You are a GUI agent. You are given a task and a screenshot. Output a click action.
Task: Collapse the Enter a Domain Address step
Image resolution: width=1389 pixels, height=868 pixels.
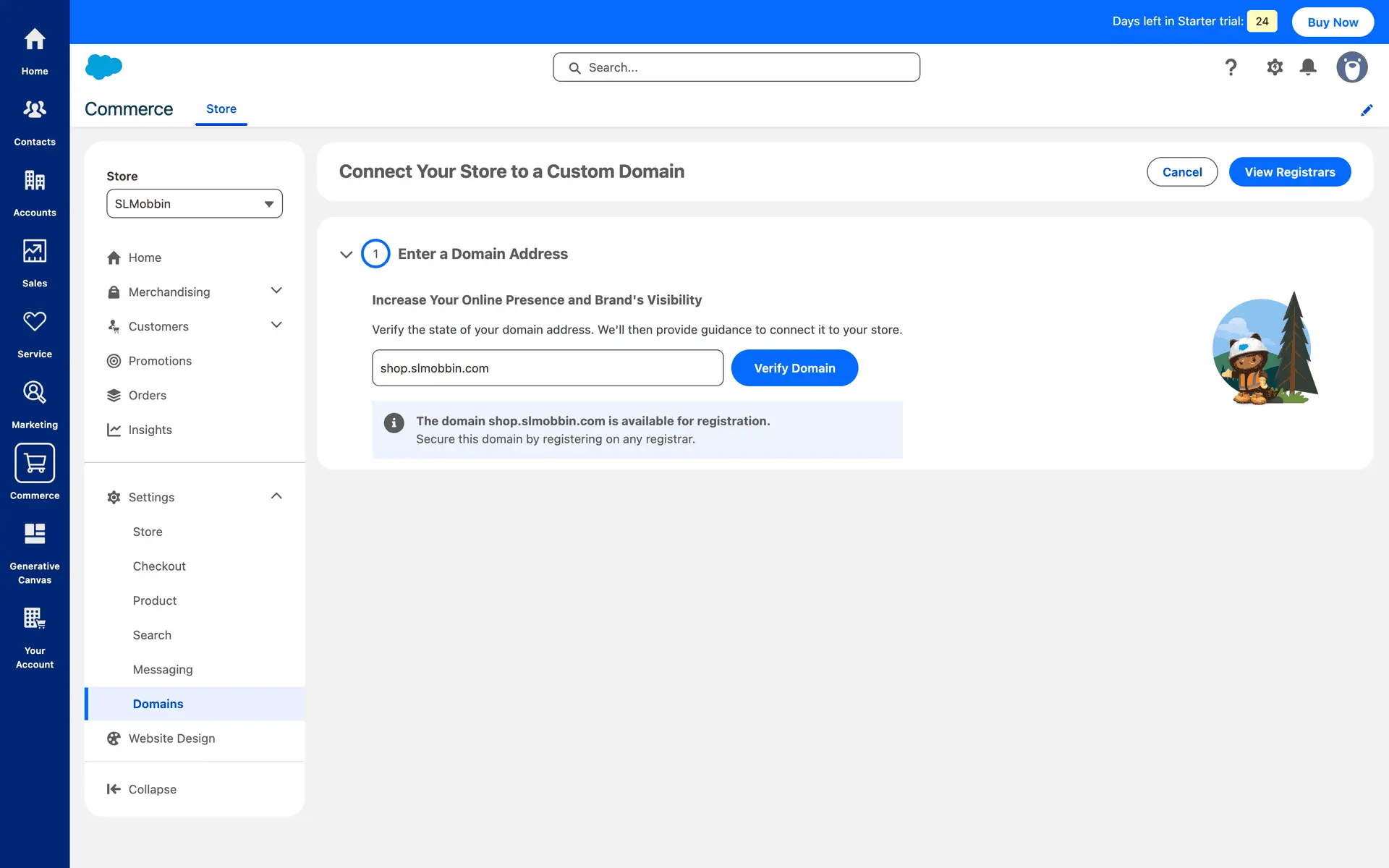pyautogui.click(x=346, y=255)
